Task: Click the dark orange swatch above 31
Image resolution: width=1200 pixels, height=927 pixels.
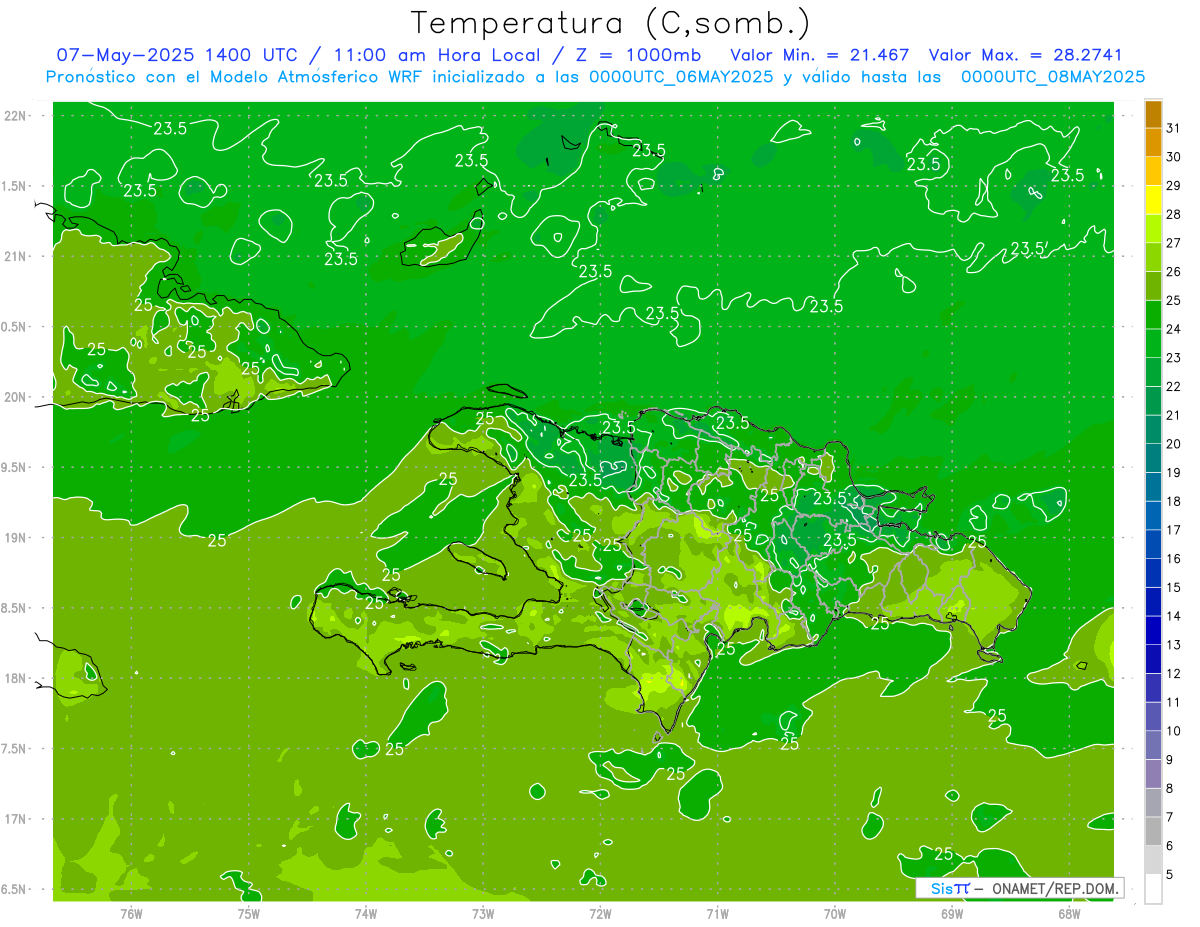Action: 1153,114
